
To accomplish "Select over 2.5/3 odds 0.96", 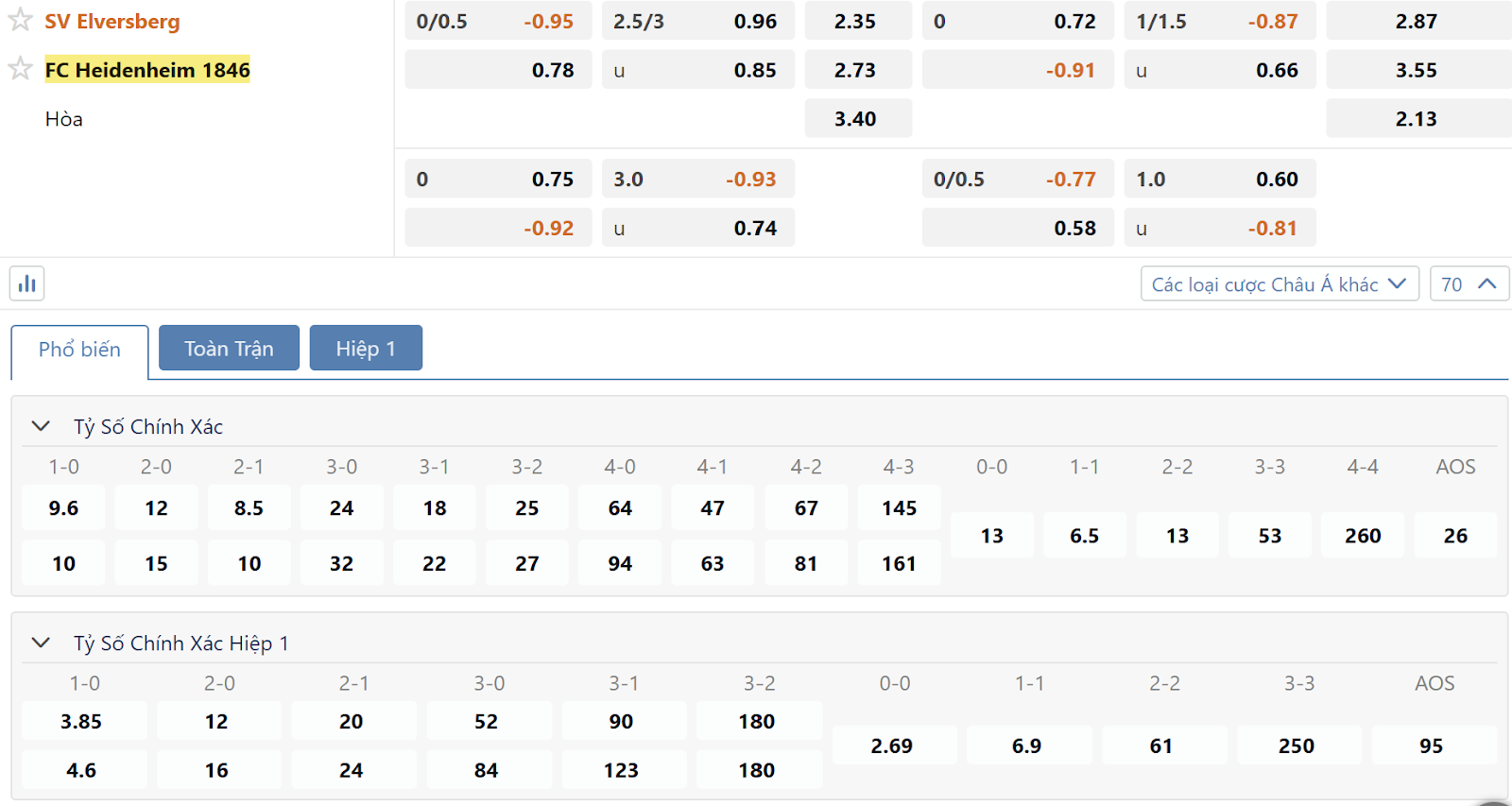I will point(697,21).
